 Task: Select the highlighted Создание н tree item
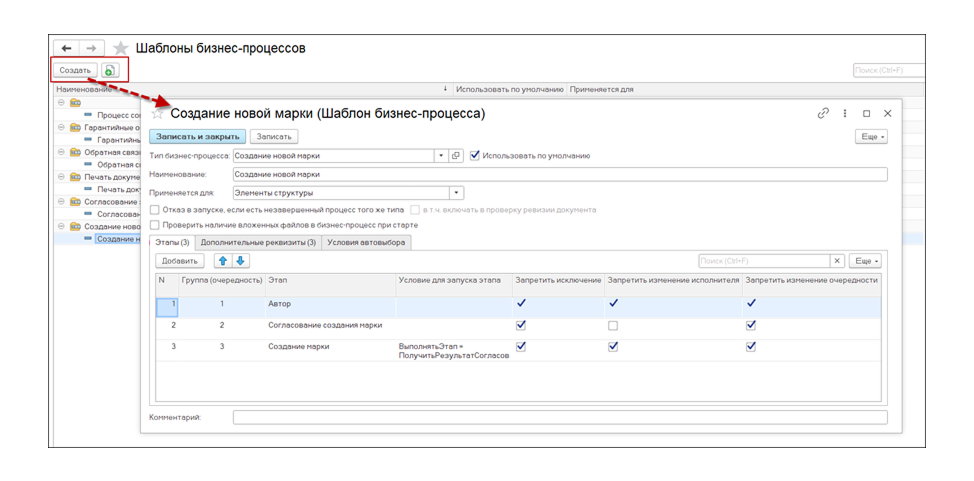119,239
